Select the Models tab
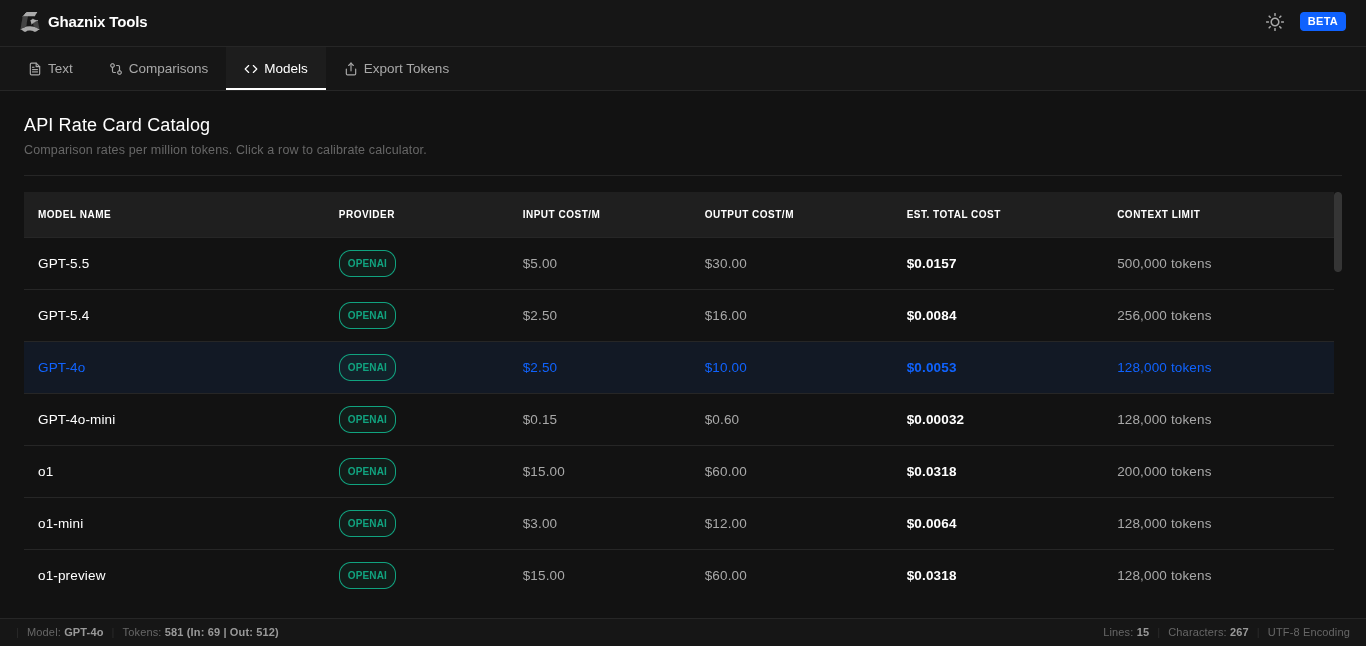The image size is (1366, 646). click(276, 69)
